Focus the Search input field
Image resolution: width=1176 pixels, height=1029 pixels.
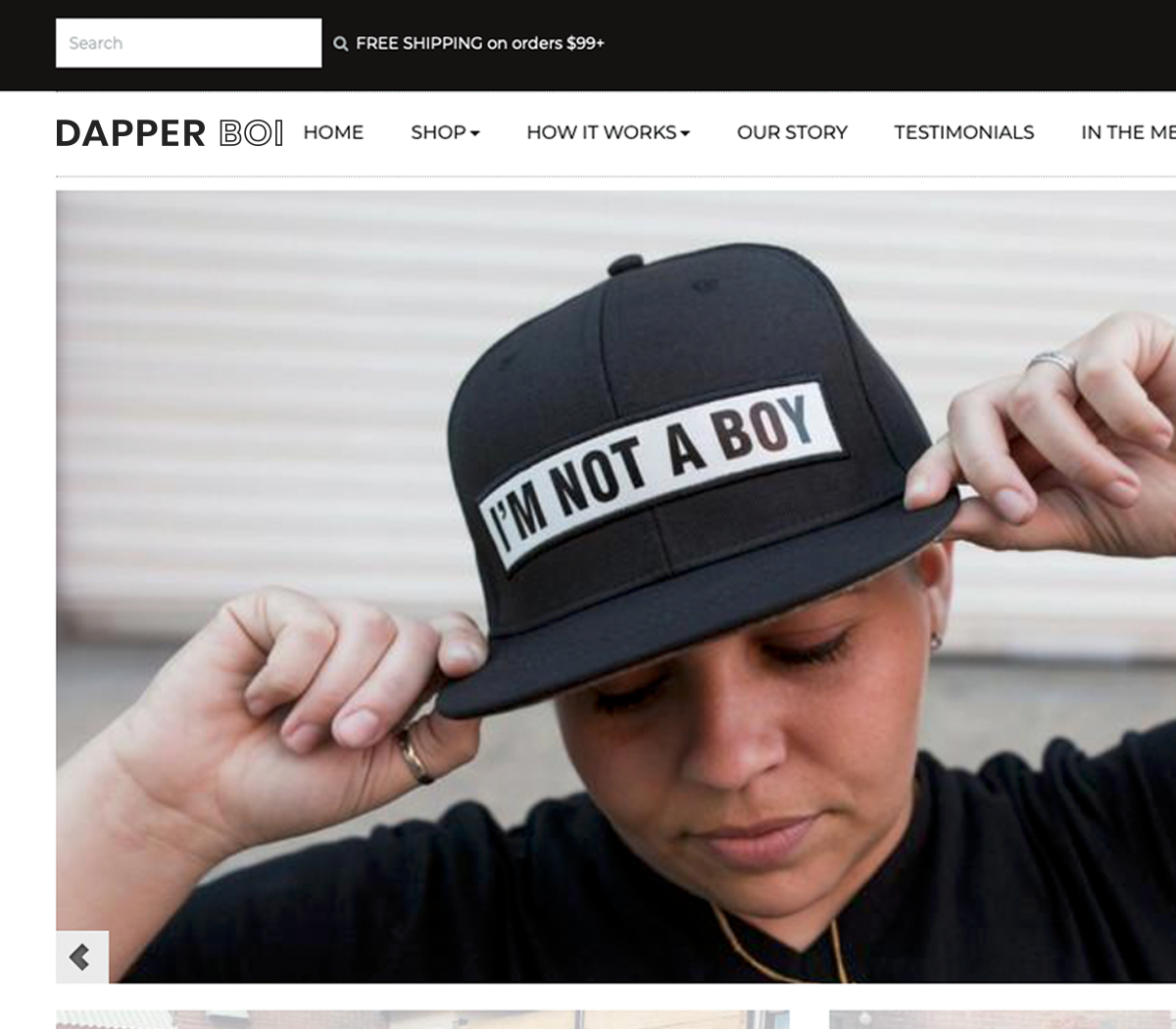[x=188, y=43]
